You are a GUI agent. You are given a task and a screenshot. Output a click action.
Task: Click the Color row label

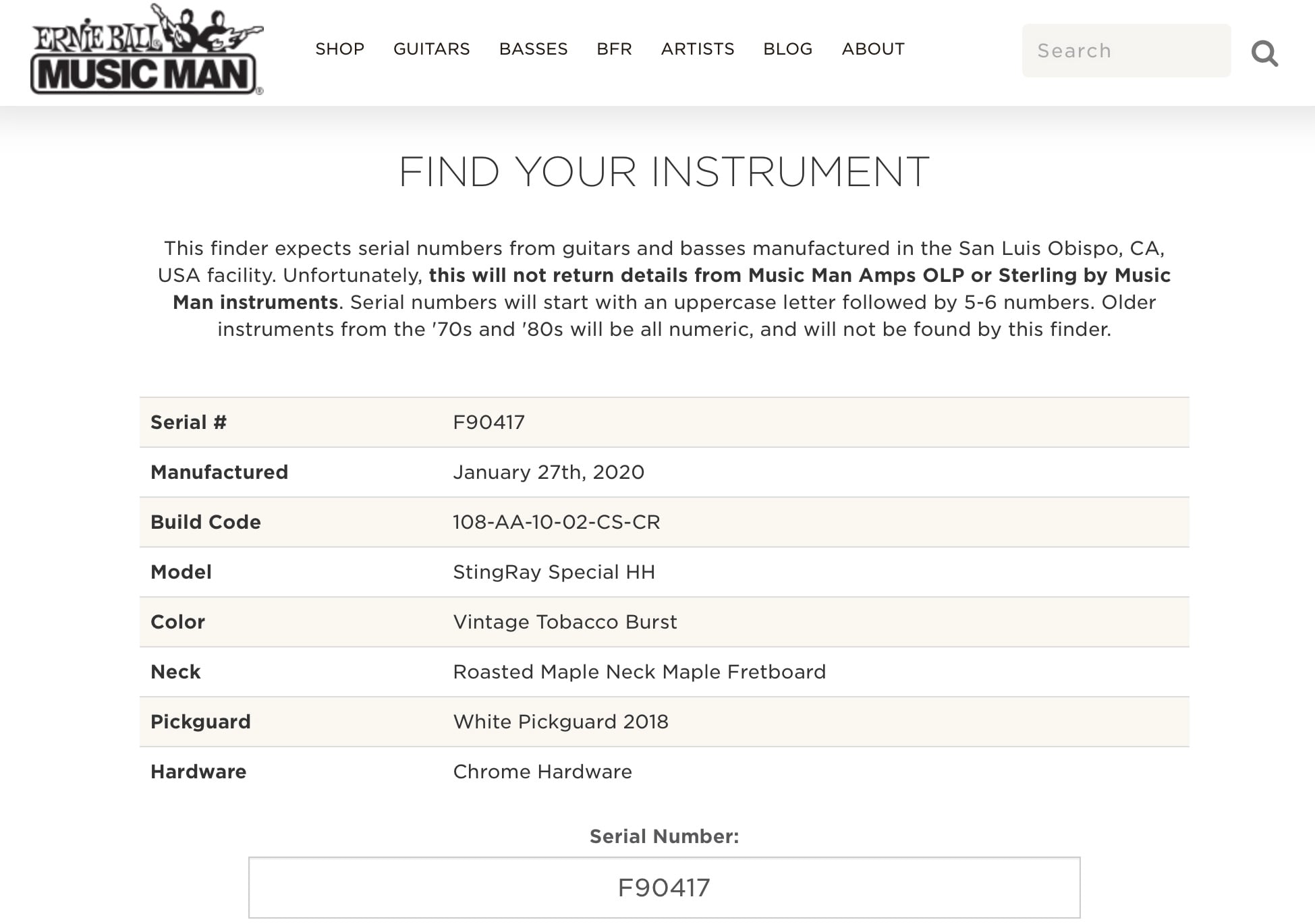(177, 622)
